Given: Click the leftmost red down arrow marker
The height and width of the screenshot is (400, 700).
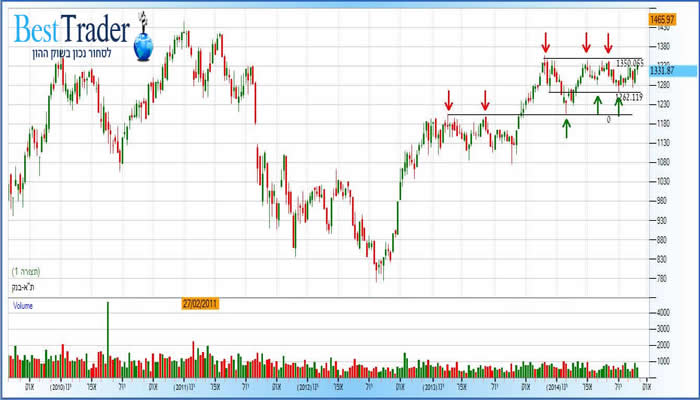Looking at the screenshot, I should pyautogui.click(x=449, y=99).
